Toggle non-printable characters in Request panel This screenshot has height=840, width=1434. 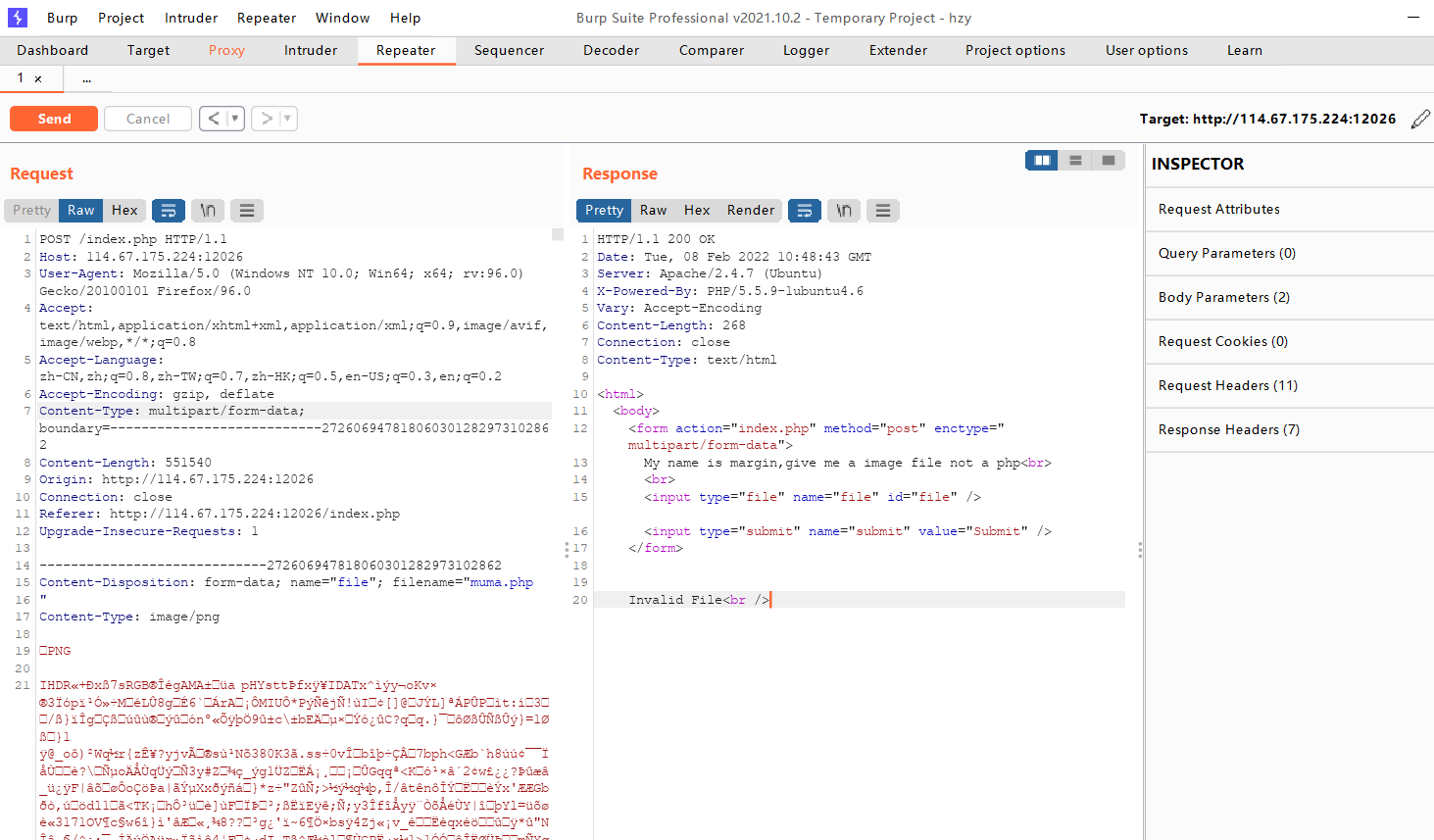208,210
